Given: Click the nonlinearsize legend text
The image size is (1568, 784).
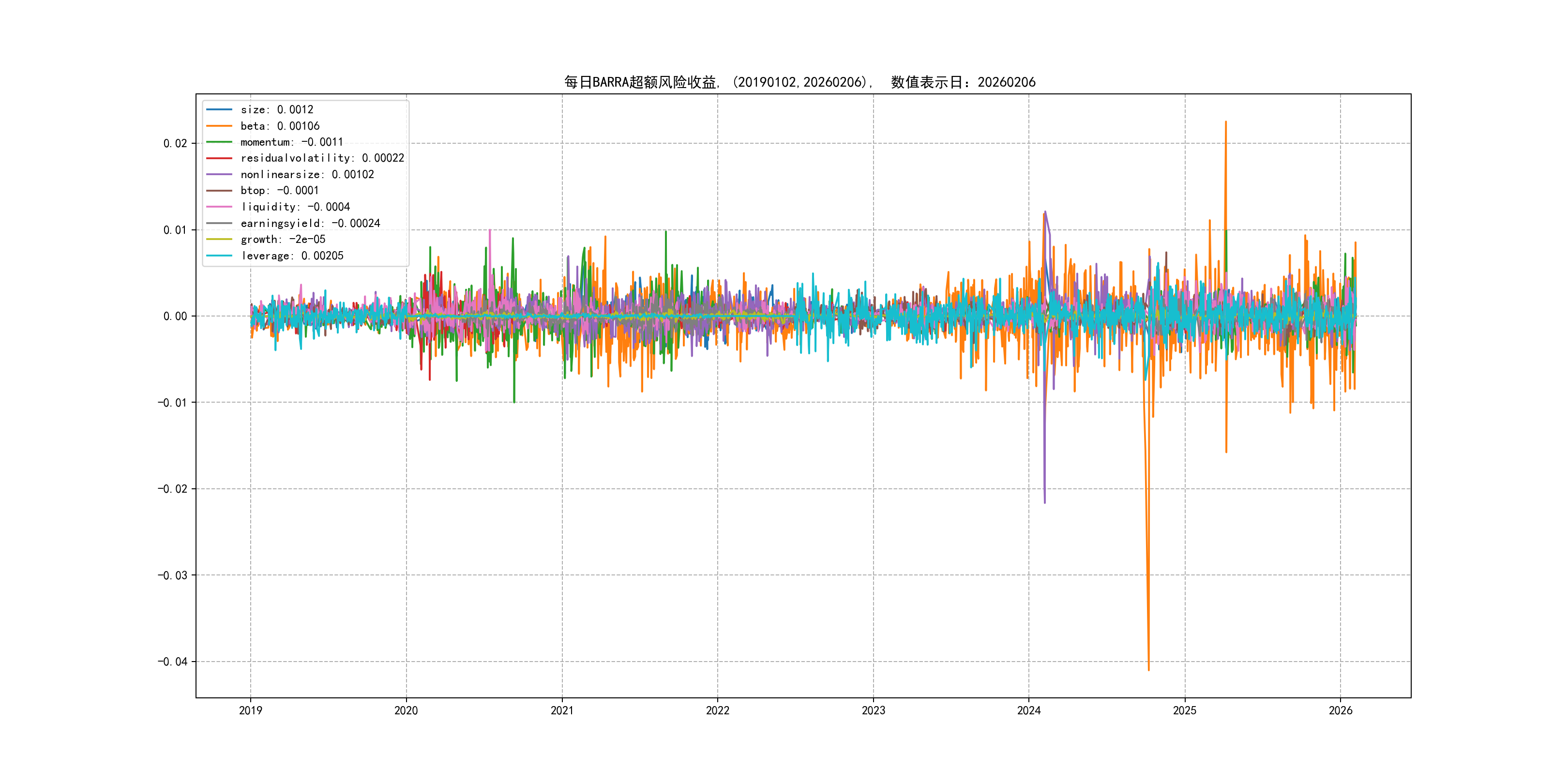Looking at the screenshot, I should click(307, 175).
